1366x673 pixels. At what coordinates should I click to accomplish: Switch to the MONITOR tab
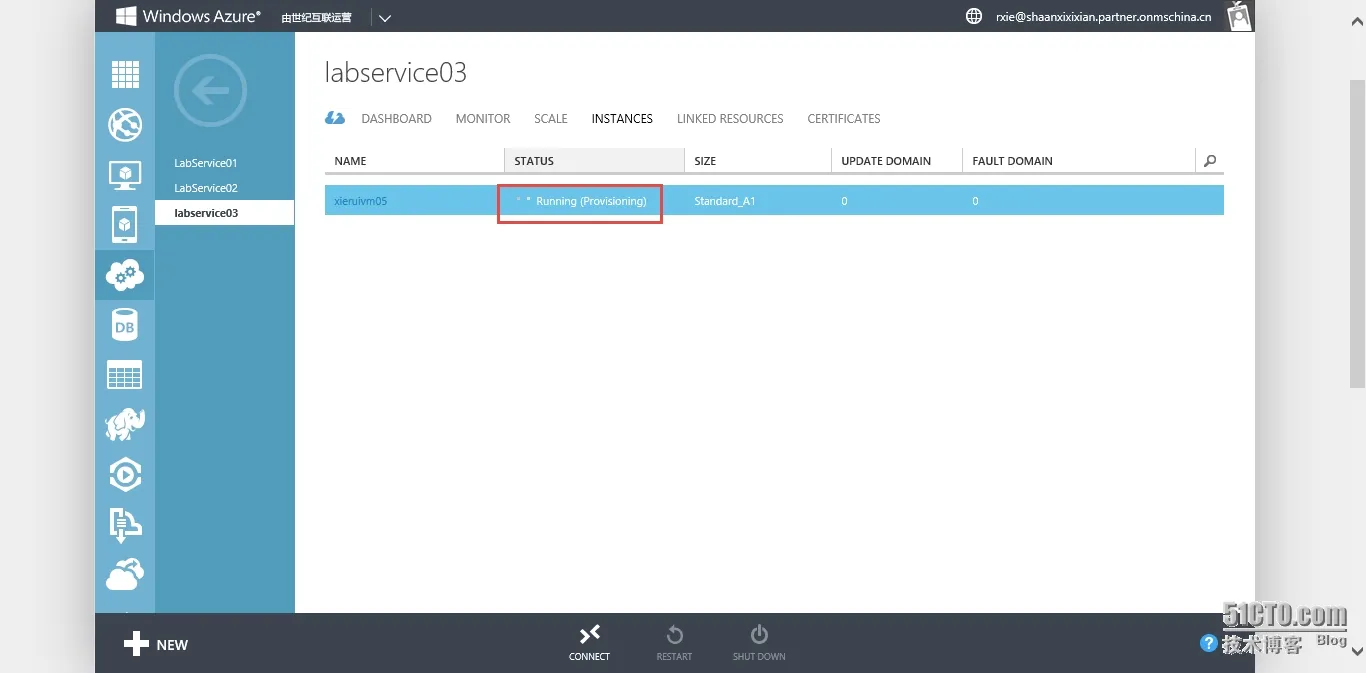483,118
